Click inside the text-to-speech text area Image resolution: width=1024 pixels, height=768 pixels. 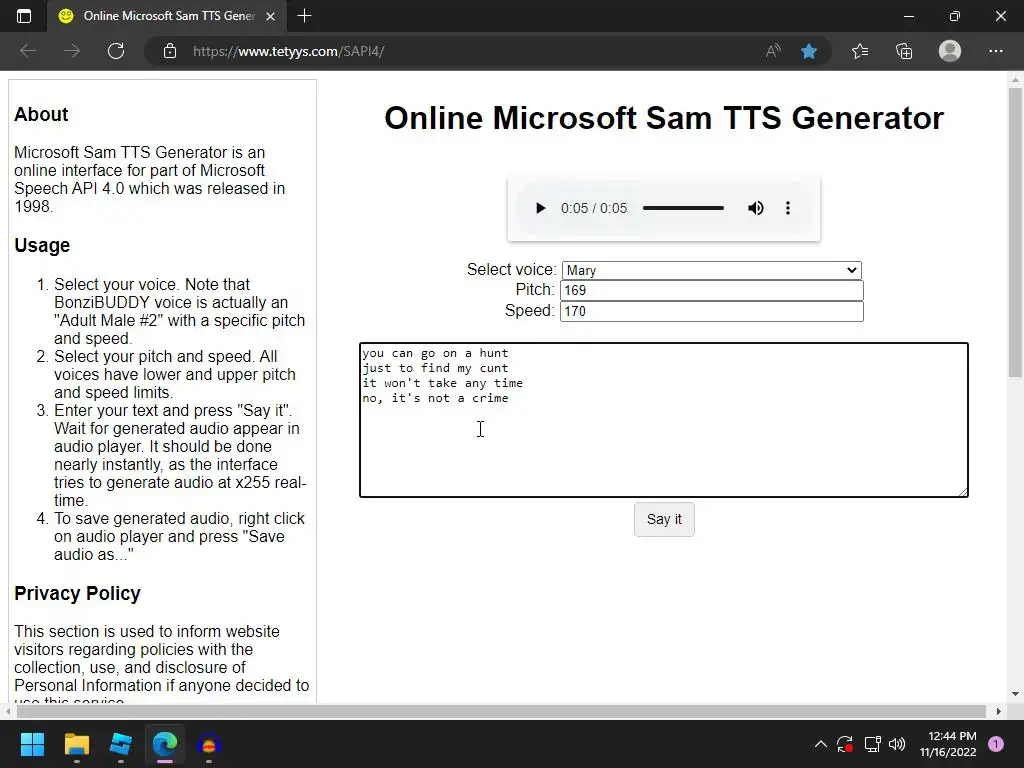[x=664, y=420]
